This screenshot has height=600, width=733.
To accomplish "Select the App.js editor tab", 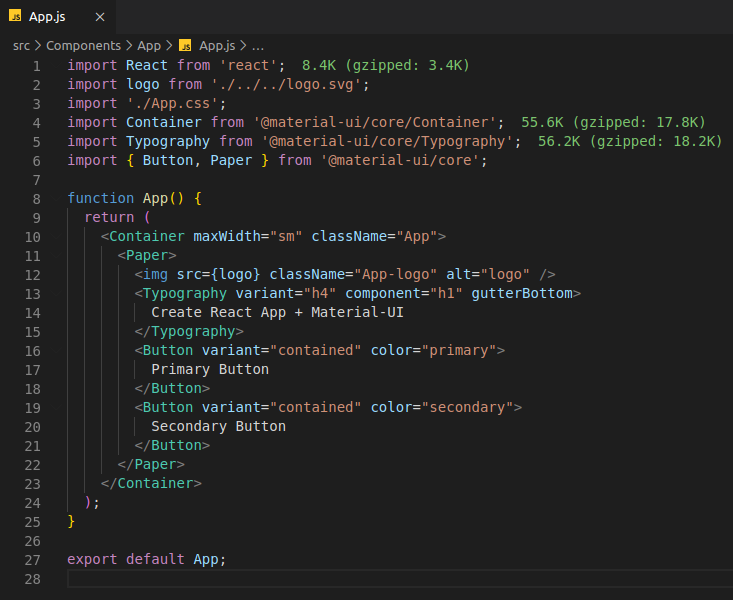I will pyautogui.click(x=57, y=17).
